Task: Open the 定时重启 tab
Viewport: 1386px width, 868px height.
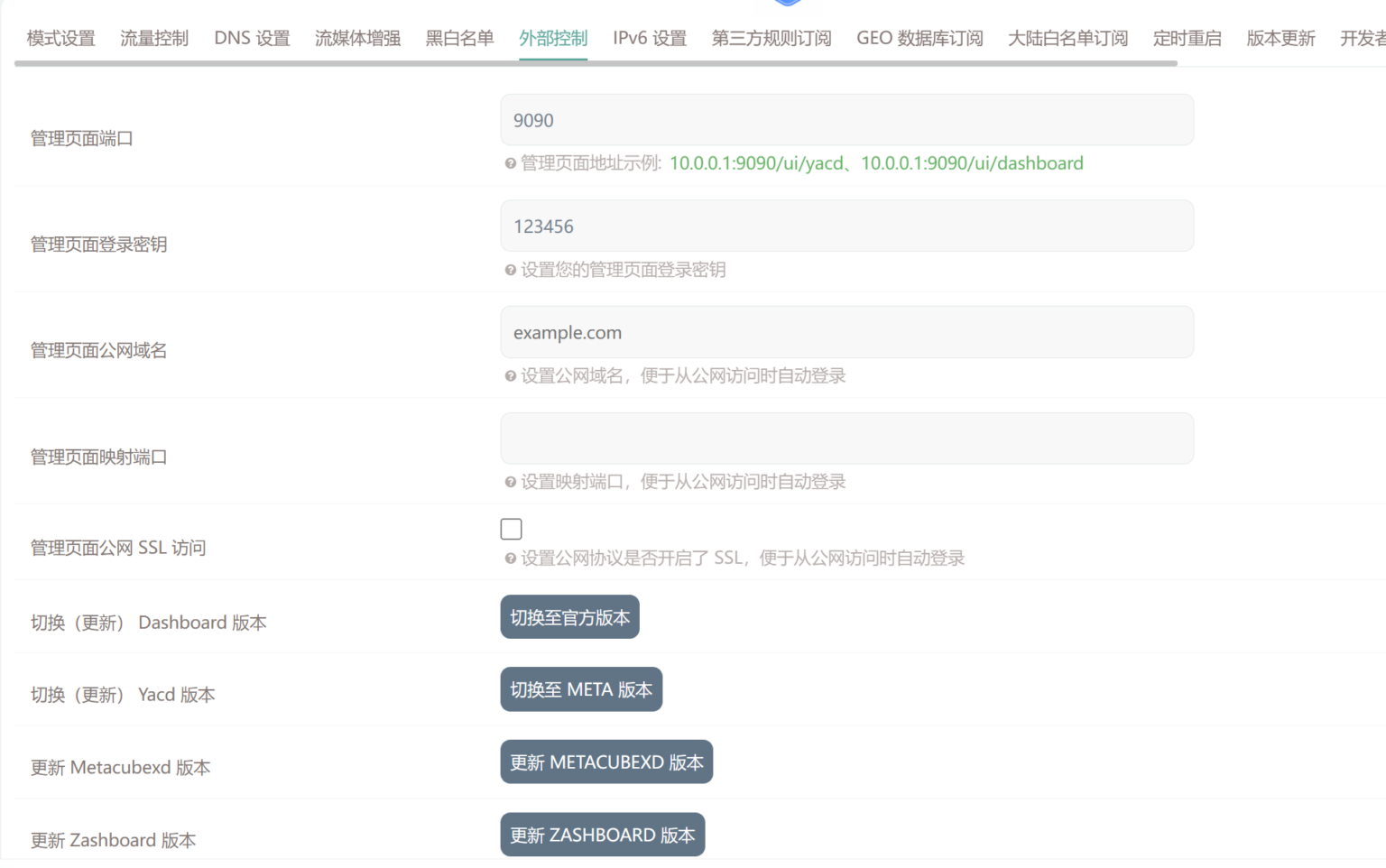Action: click(x=1187, y=38)
